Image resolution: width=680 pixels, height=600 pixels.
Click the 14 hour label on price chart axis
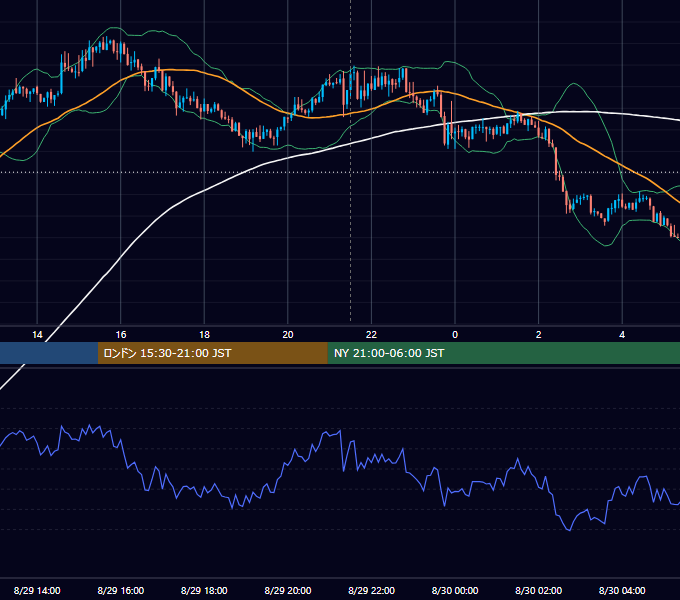[x=37, y=335]
